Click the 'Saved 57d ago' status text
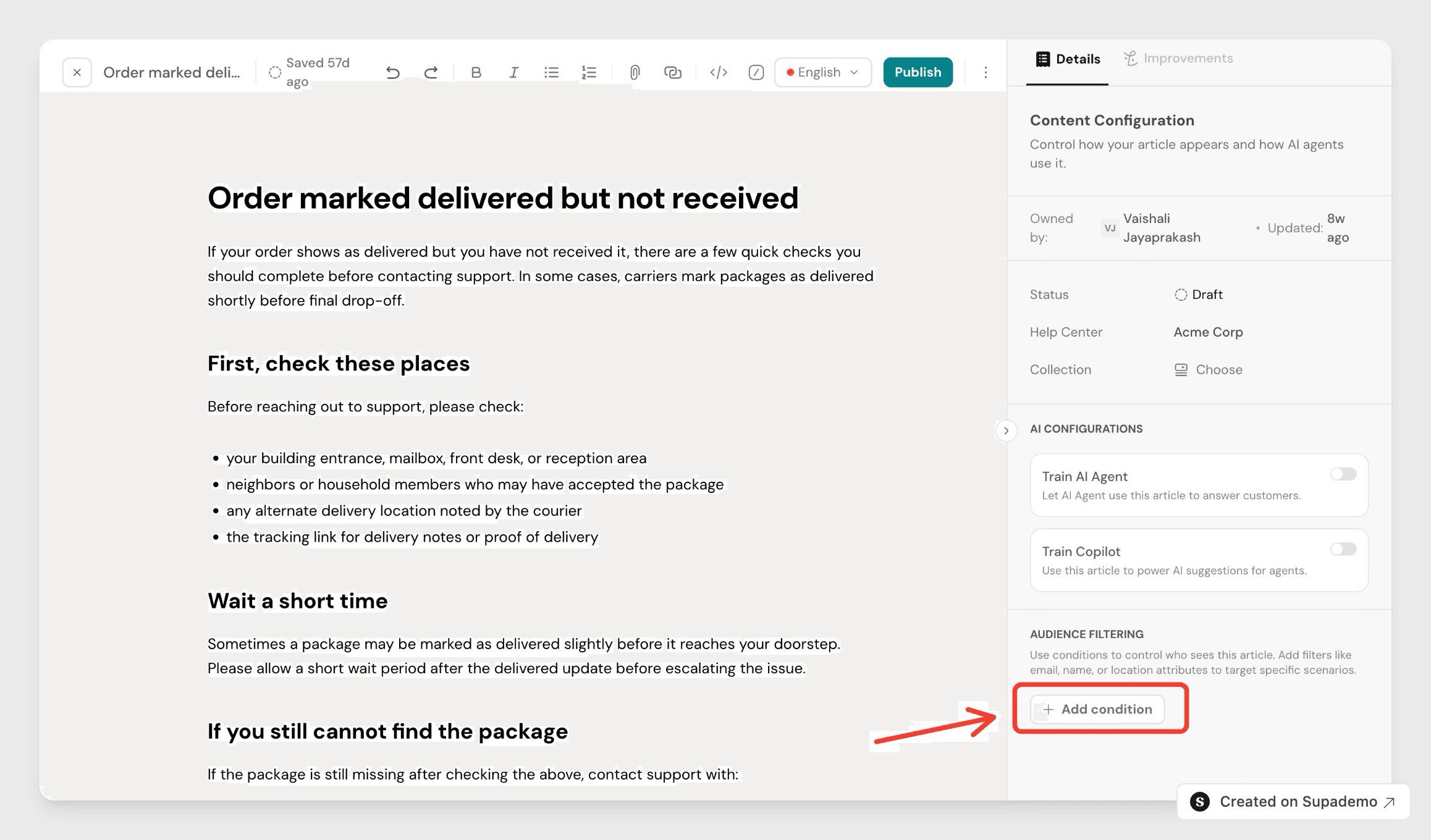 (x=318, y=72)
